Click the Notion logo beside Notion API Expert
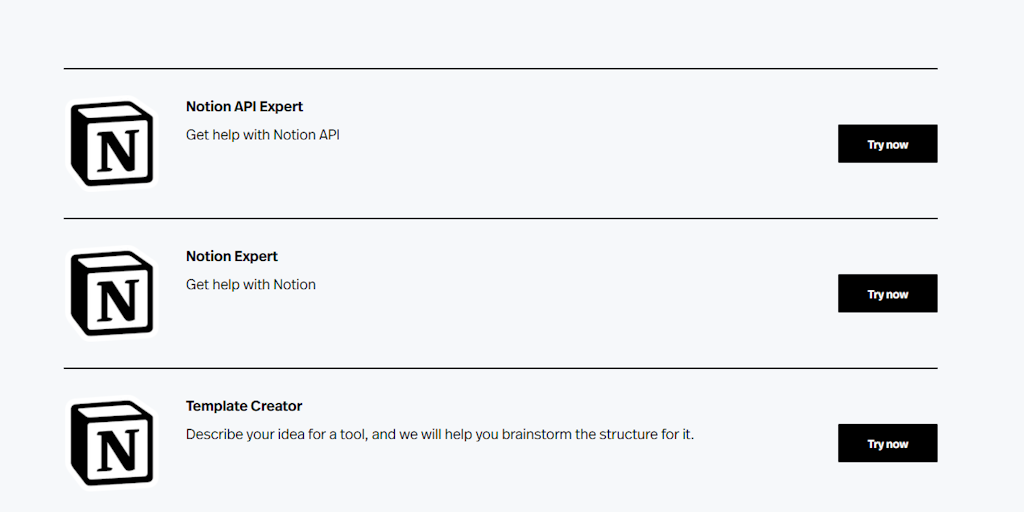This screenshot has height=512, width=1024. pos(112,143)
